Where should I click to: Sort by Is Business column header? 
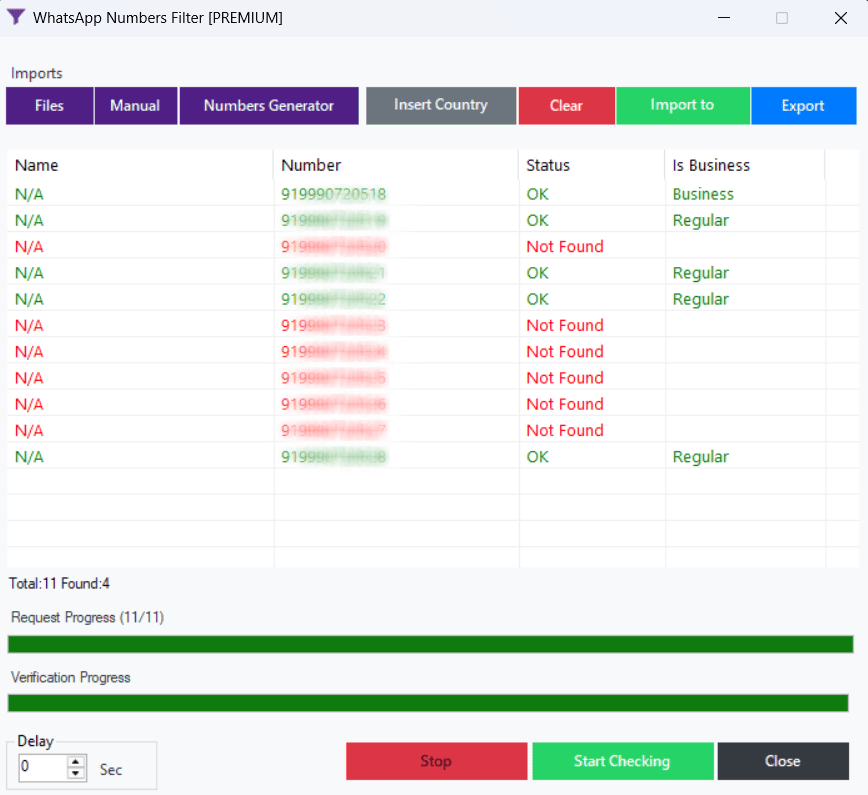pos(745,165)
